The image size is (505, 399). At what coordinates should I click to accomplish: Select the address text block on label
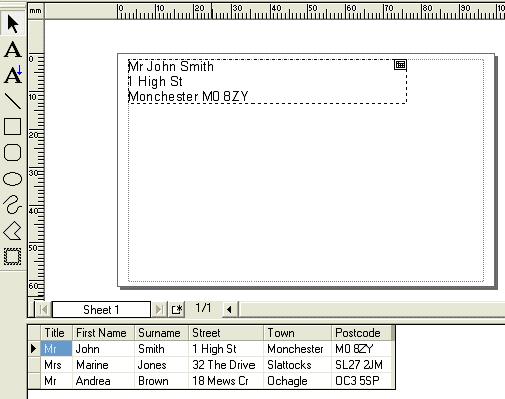click(x=267, y=82)
